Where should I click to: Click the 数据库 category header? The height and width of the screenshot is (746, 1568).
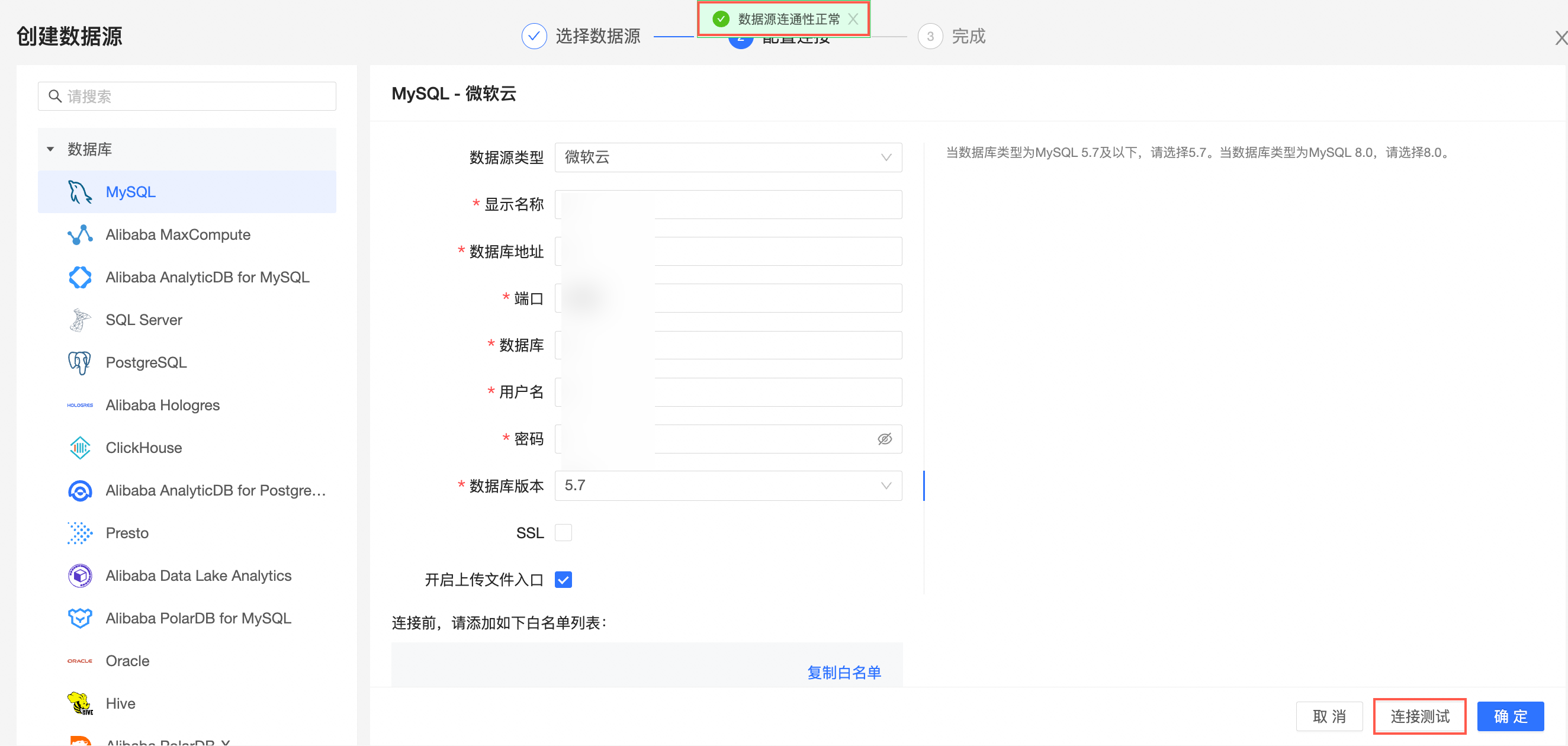pos(187,149)
